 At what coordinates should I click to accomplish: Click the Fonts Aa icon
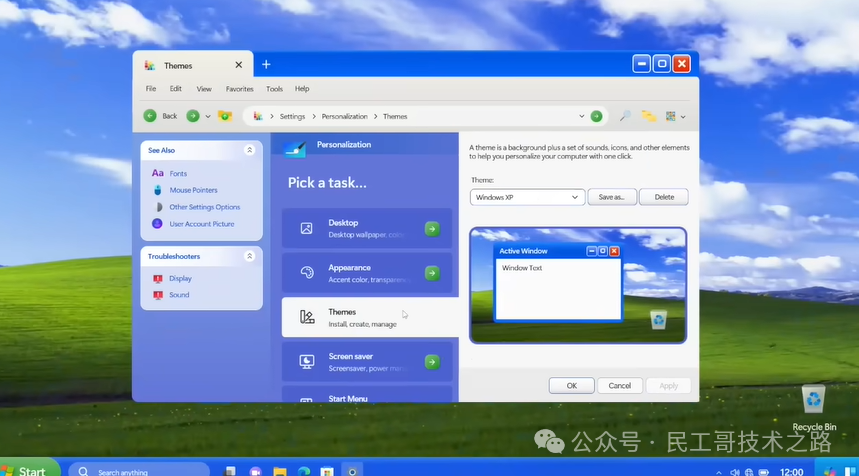click(x=158, y=173)
